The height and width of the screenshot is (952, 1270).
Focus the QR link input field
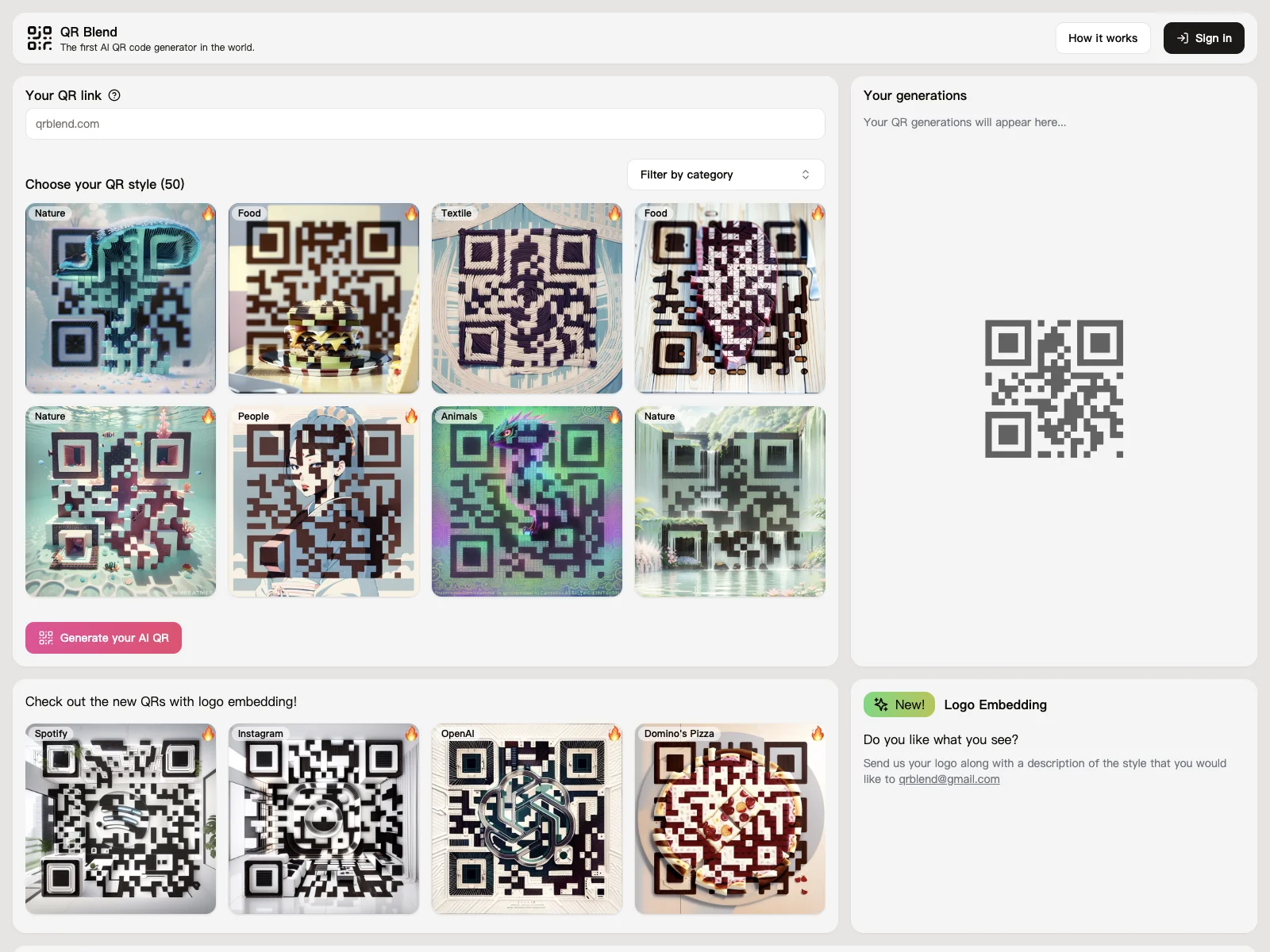pos(425,124)
